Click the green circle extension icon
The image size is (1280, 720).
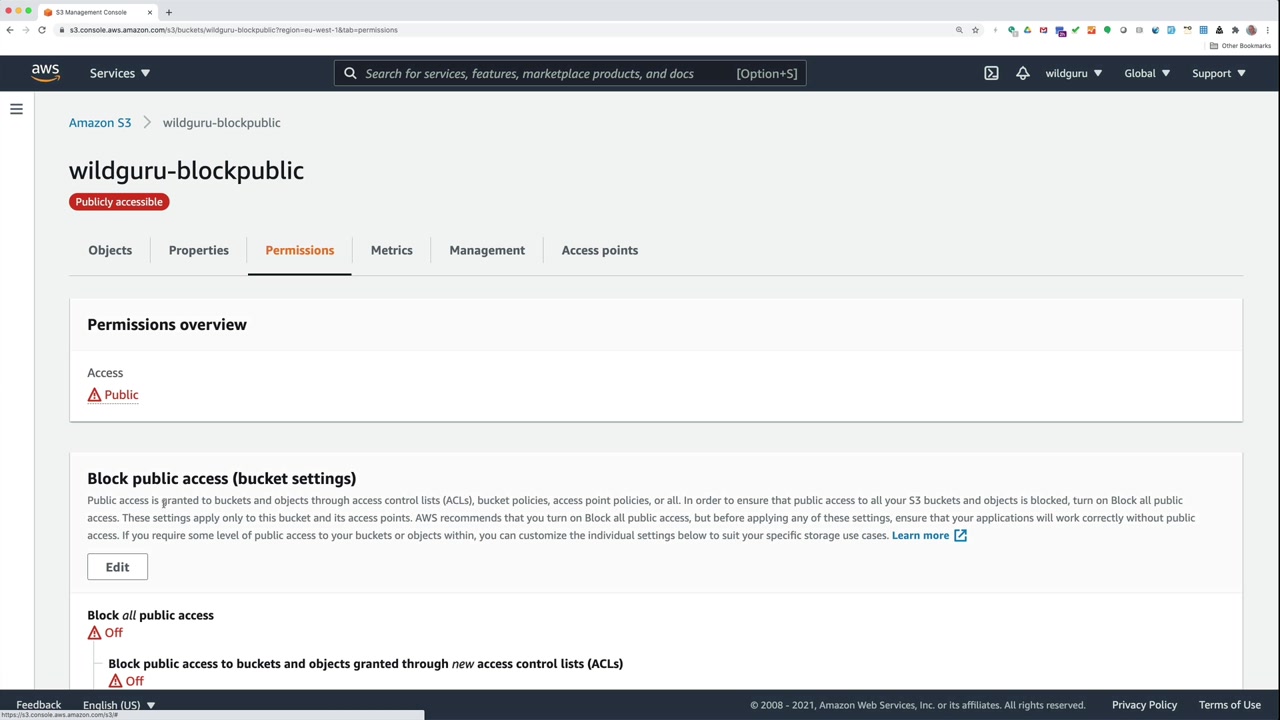(1107, 30)
